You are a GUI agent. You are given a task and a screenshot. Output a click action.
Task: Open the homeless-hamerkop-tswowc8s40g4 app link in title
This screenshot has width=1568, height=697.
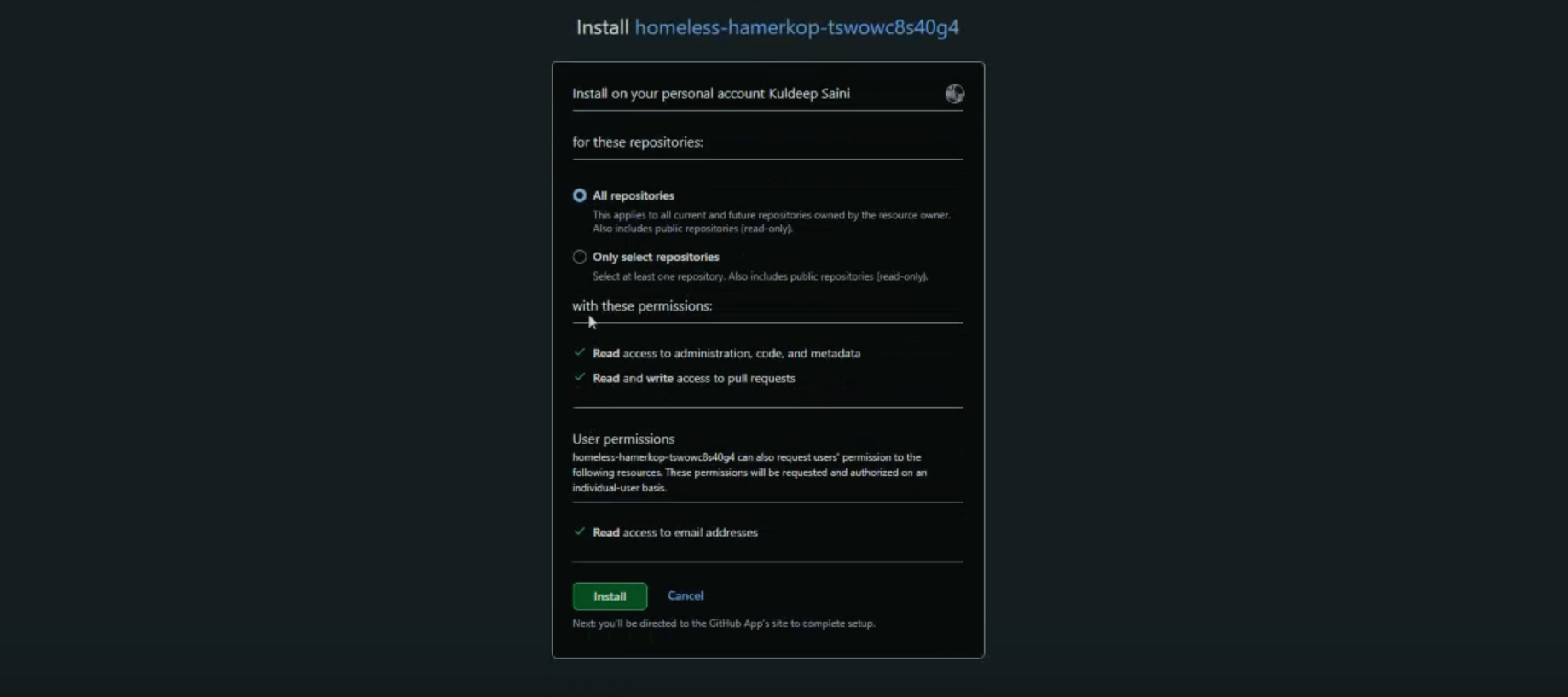tap(796, 27)
